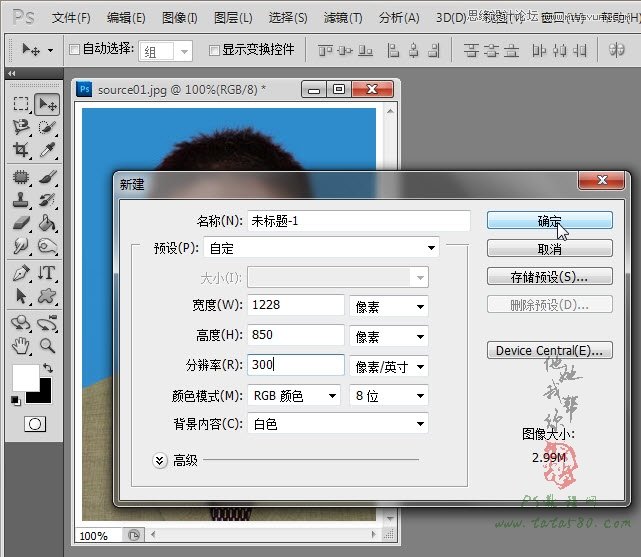The width and height of the screenshot is (641, 557).
Task: Click the 存储预设(S)... button
Action: (549, 277)
